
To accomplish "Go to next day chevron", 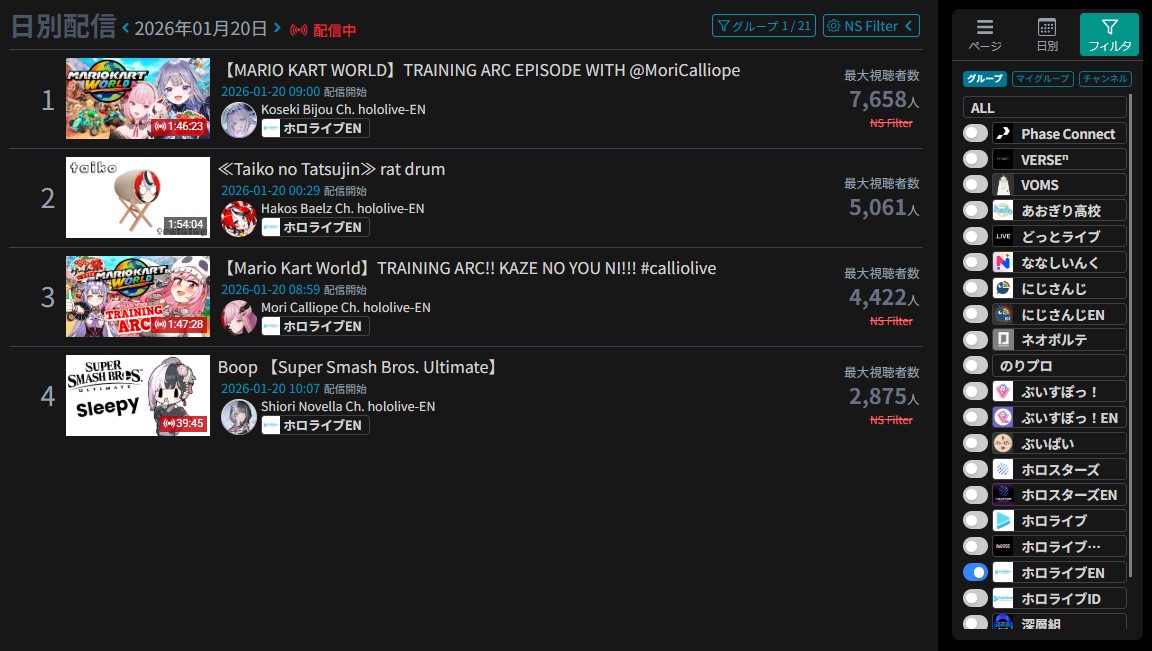I will pyautogui.click(x=277, y=28).
